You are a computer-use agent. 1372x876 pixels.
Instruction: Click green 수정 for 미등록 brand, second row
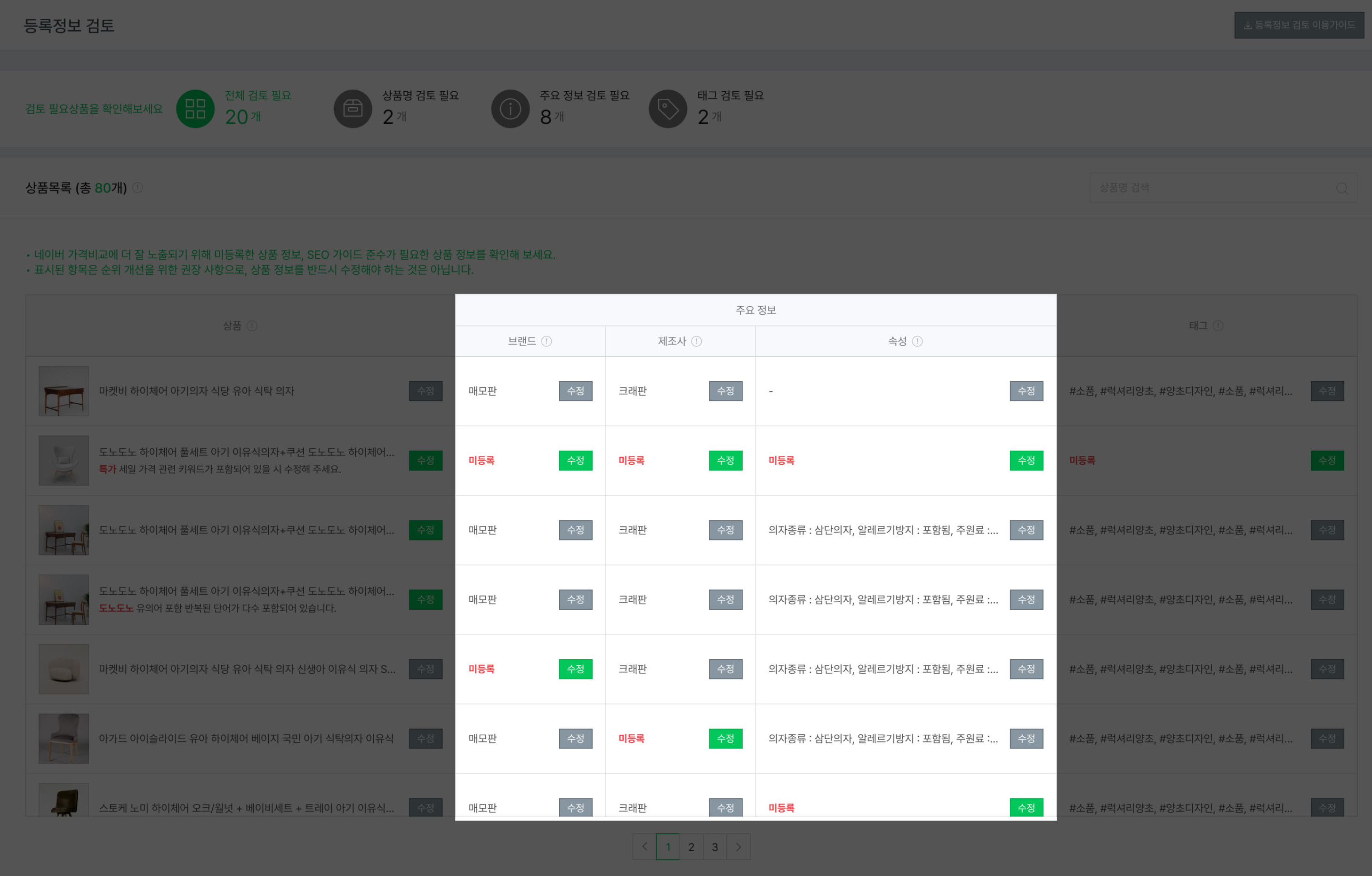point(576,460)
